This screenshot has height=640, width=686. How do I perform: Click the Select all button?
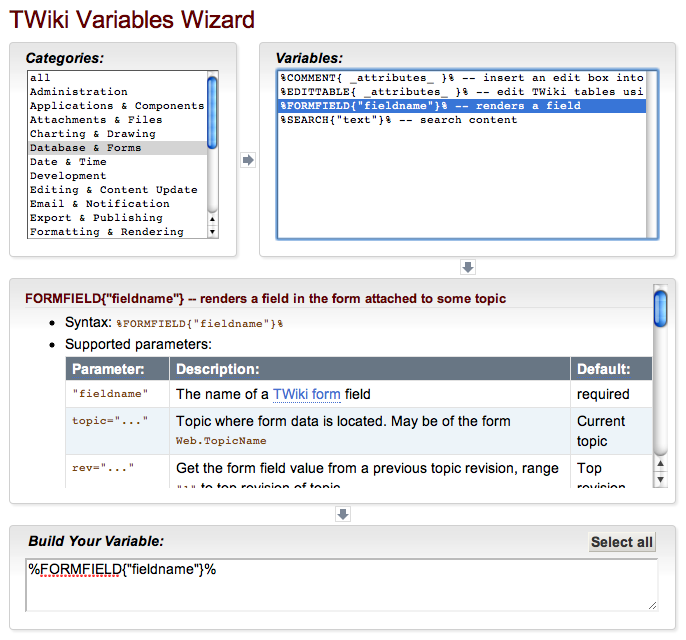point(622,542)
